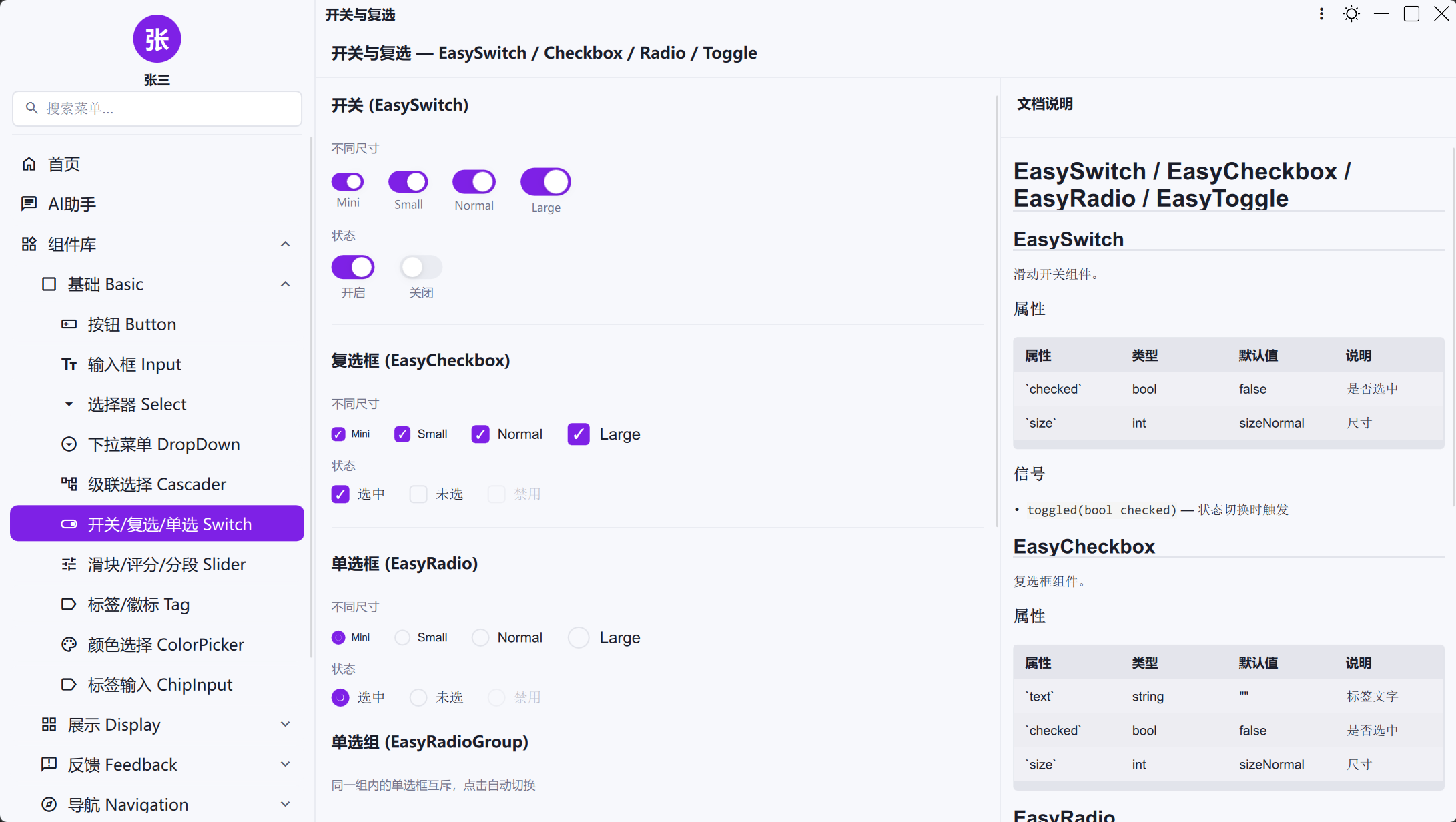
Task: Toggle the Mini size switch
Action: tap(348, 181)
